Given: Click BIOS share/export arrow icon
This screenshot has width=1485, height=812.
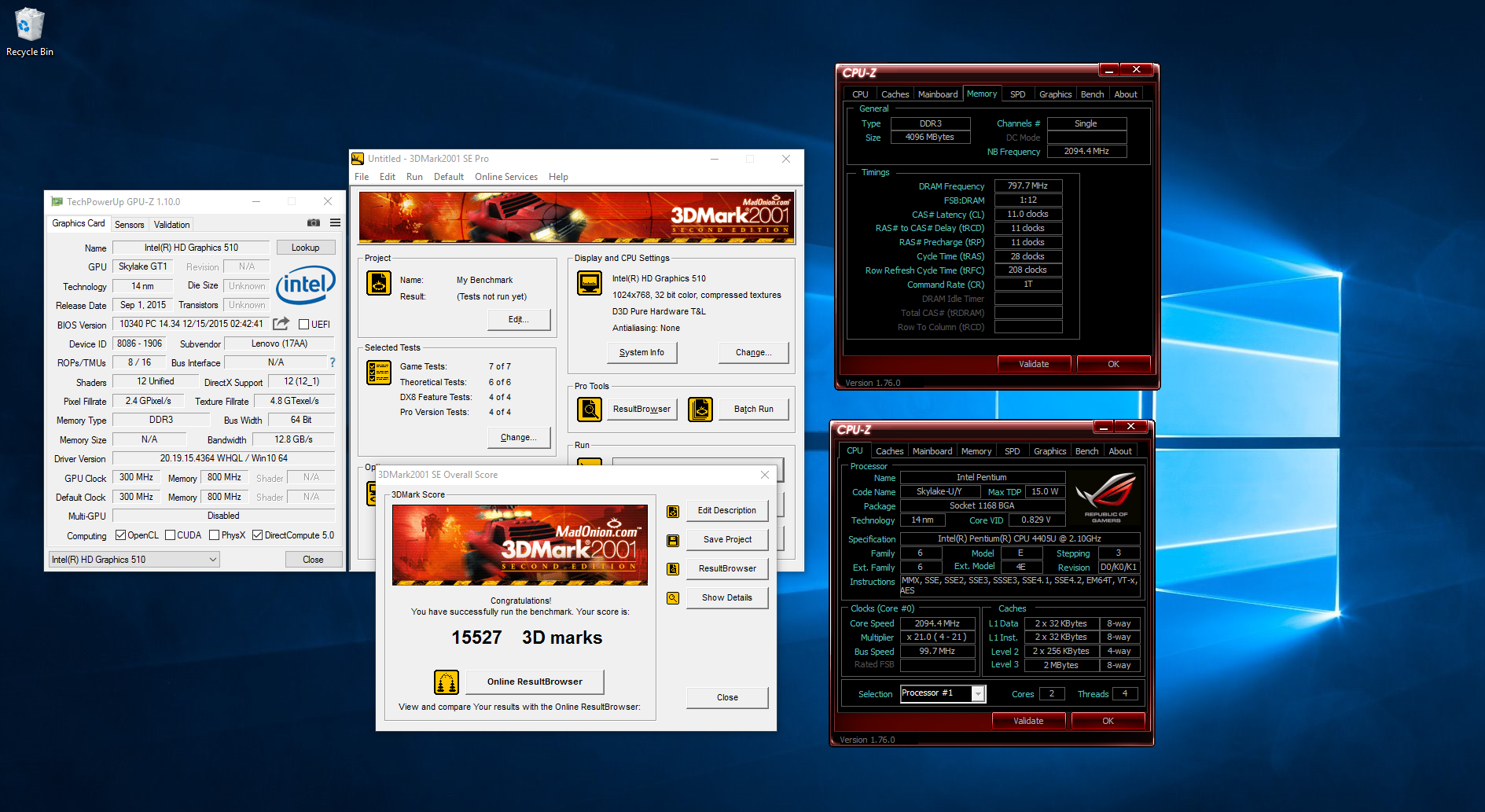Looking at the screenshot, I should pos(281,324).
